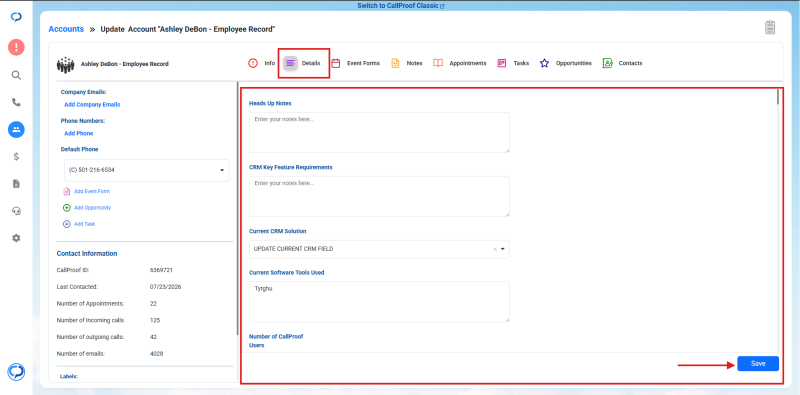Open the red alert notification icon
The width and height of the screenshot is (800, 395).
click(x=16, y=47)
